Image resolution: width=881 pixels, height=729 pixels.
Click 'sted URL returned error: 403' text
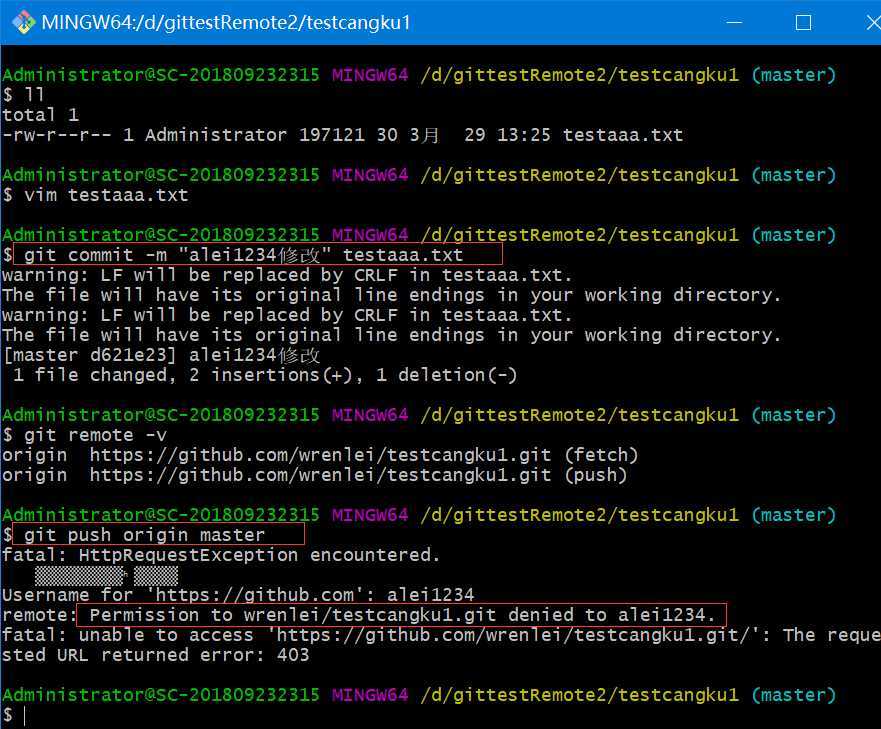[x=156, y=655]
